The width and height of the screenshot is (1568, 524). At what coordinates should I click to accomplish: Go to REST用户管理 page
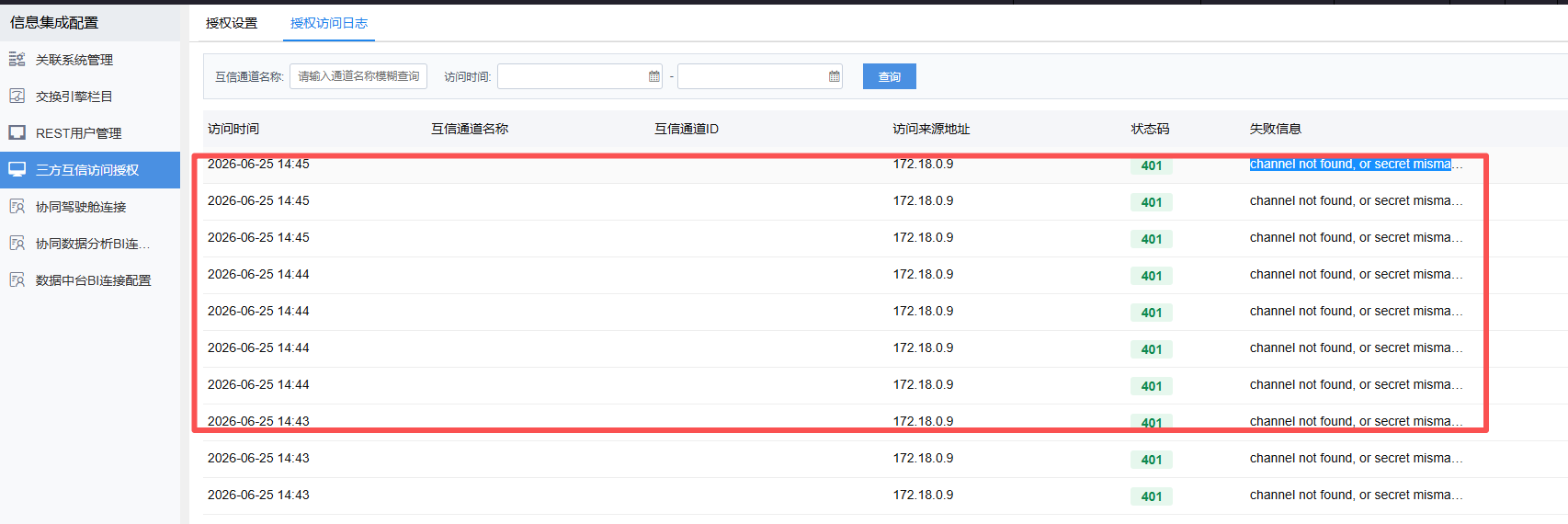pos(90,133)
